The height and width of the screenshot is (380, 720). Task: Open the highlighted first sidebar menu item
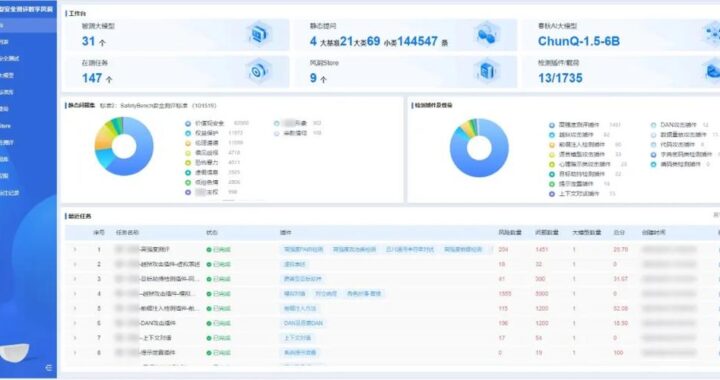click(x=28, y=25)
